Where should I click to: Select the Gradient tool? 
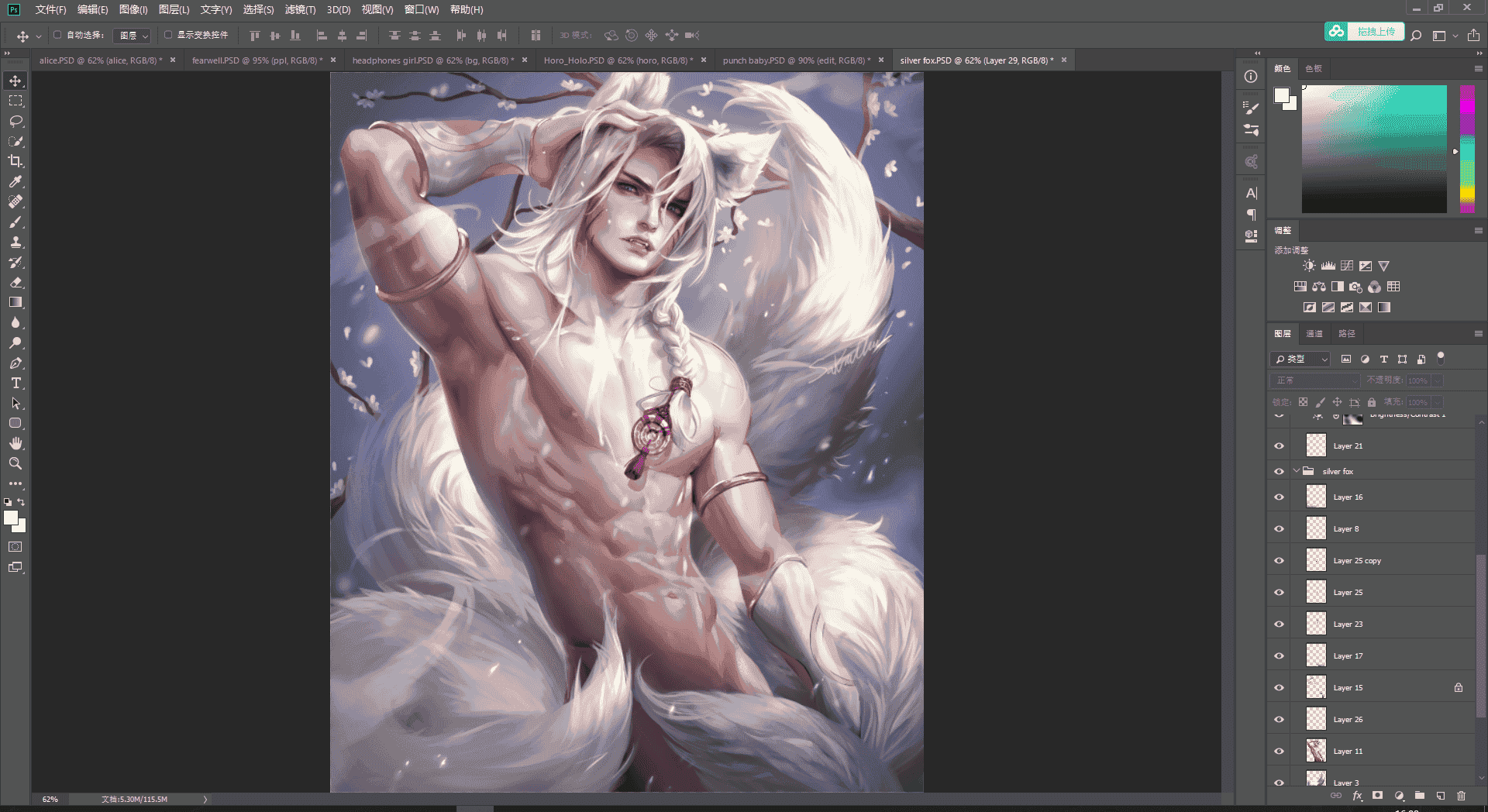pyautogui.click(x=15, y=302)
